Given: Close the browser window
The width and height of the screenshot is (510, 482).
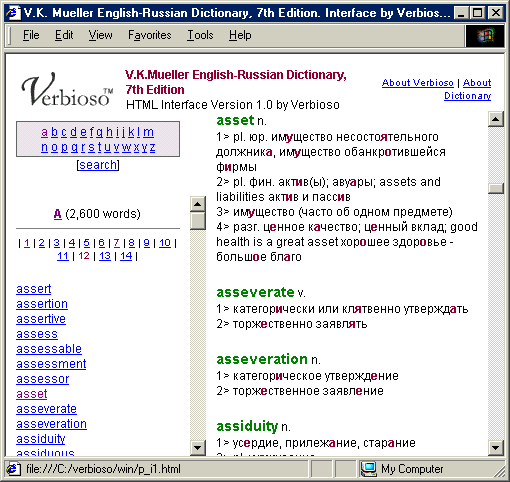Looking at the screenshot, I should point(496,13).
